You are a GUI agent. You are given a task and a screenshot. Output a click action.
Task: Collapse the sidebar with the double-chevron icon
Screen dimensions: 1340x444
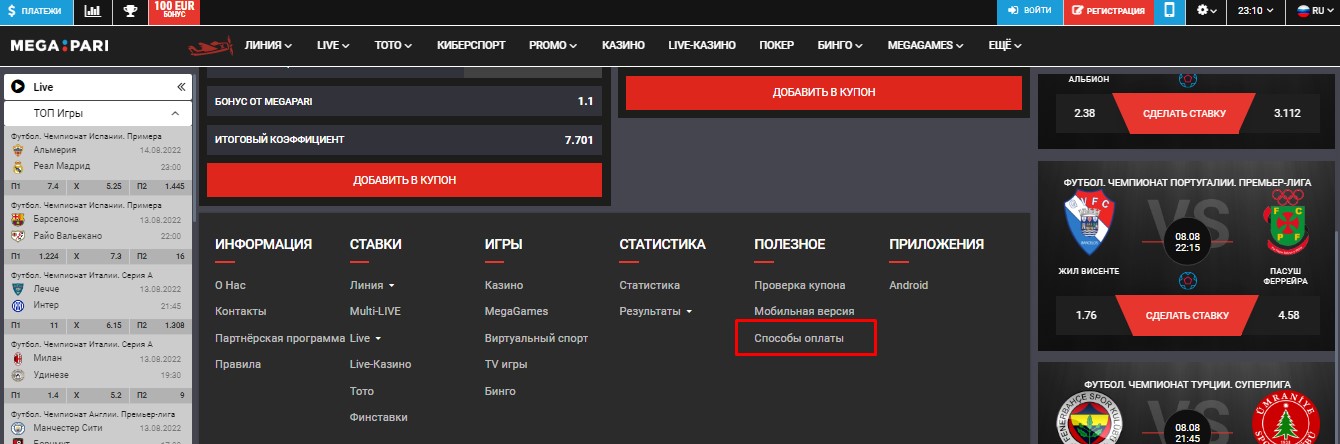tap(181, 87)
